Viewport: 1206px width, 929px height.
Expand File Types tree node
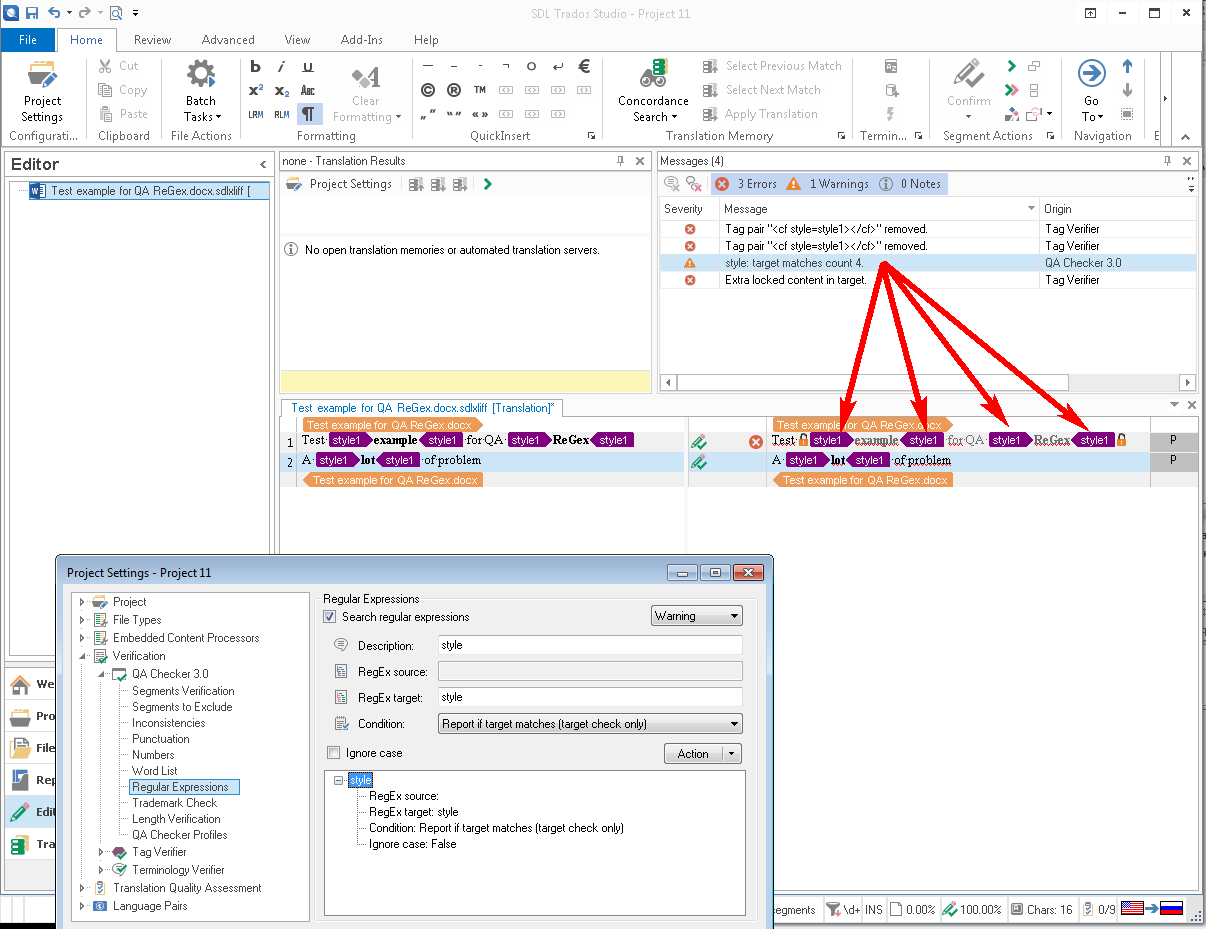pyautogui.click(x=82, y=620)
